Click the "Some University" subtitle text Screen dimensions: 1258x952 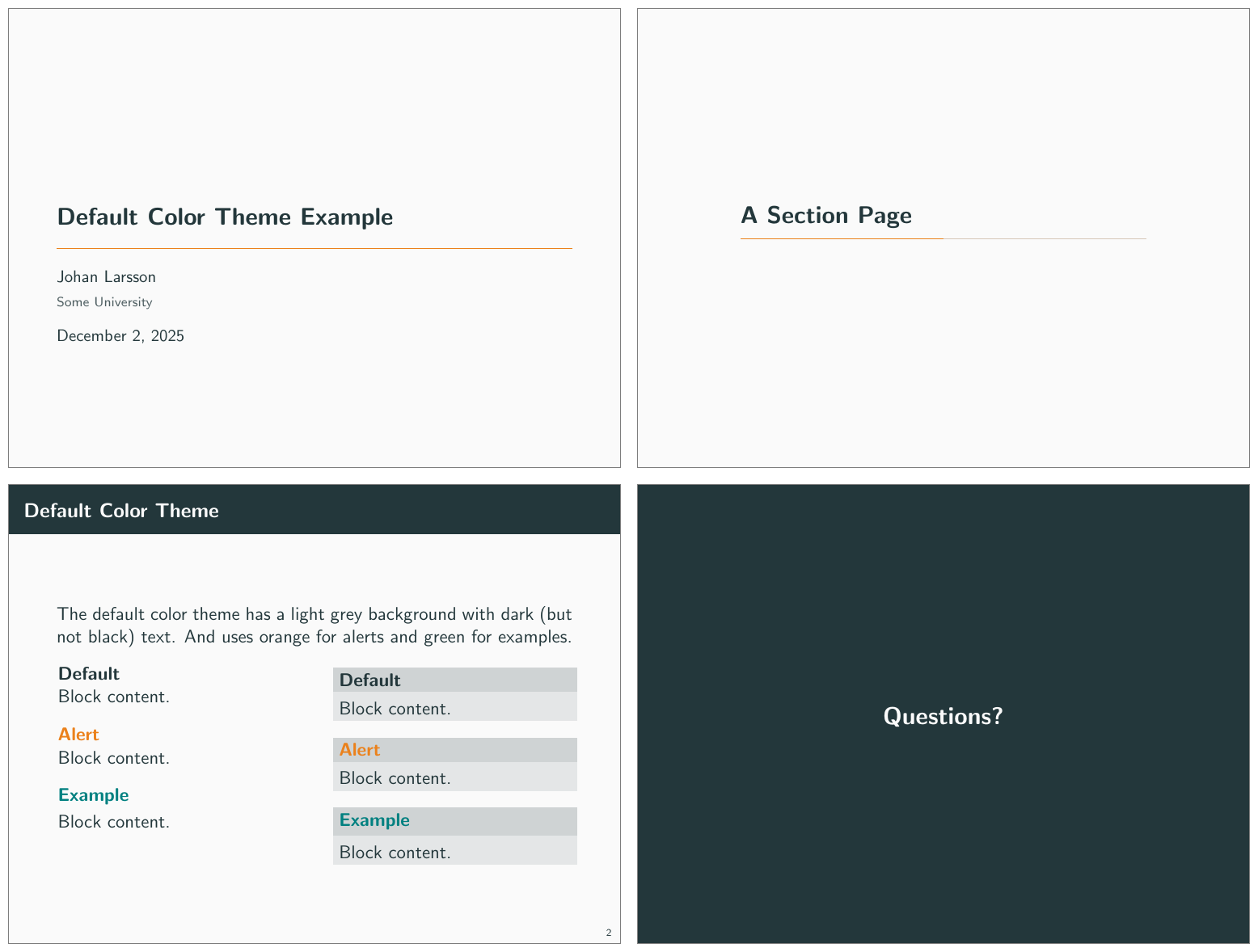point(104,301)
